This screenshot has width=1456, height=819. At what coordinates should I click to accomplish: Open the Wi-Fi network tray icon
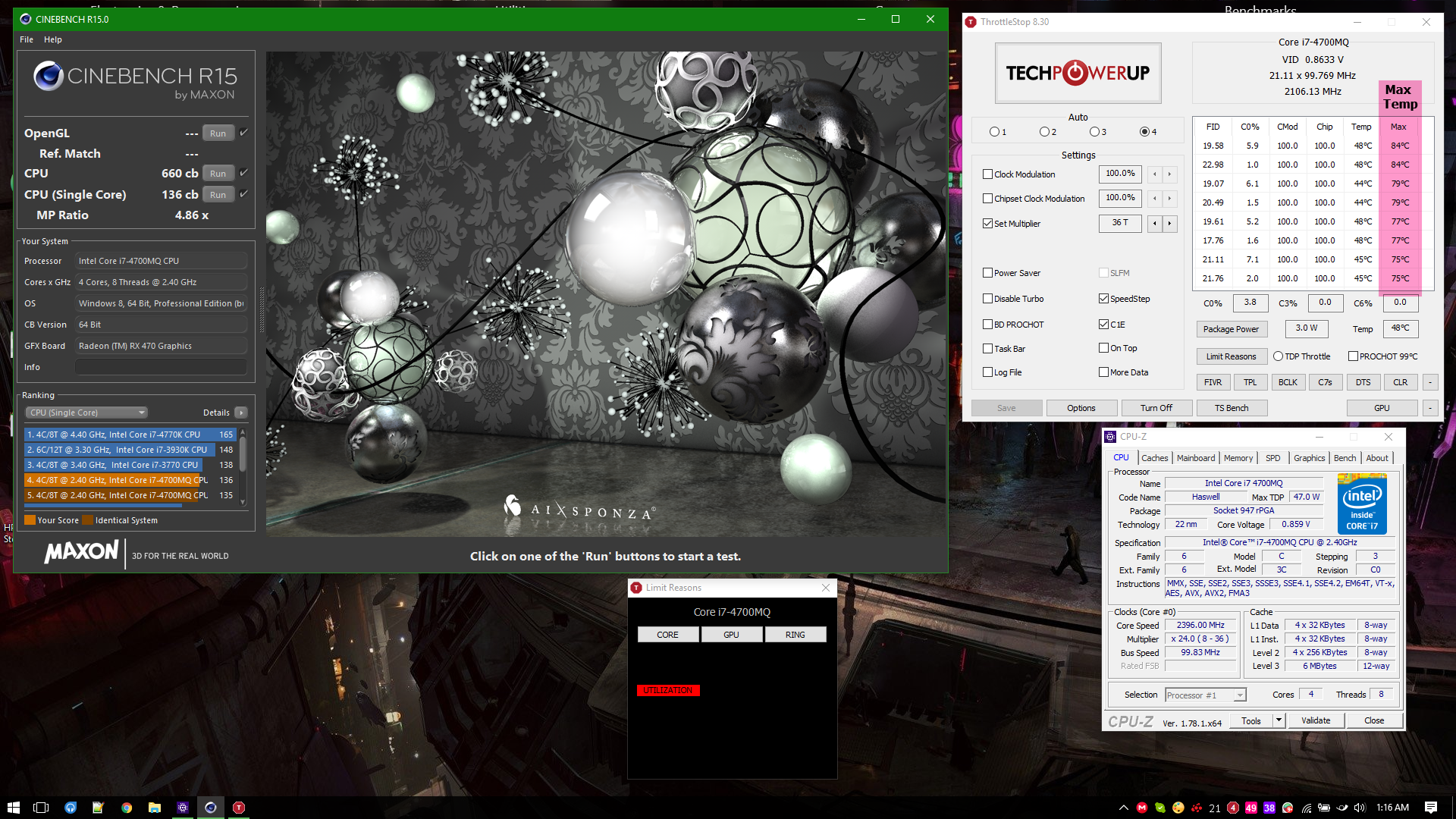click(x=1307, y=808)
